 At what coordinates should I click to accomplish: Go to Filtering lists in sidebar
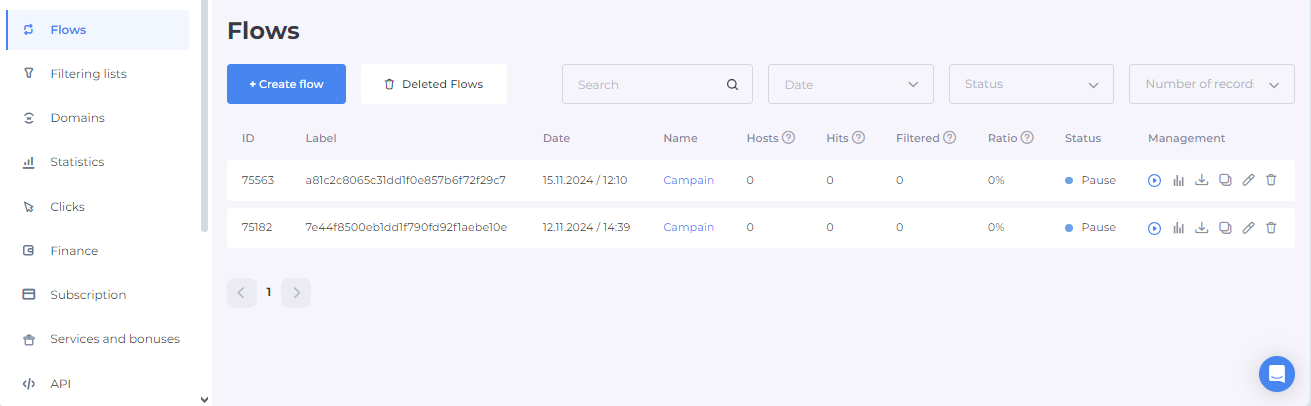pos(88,74)
